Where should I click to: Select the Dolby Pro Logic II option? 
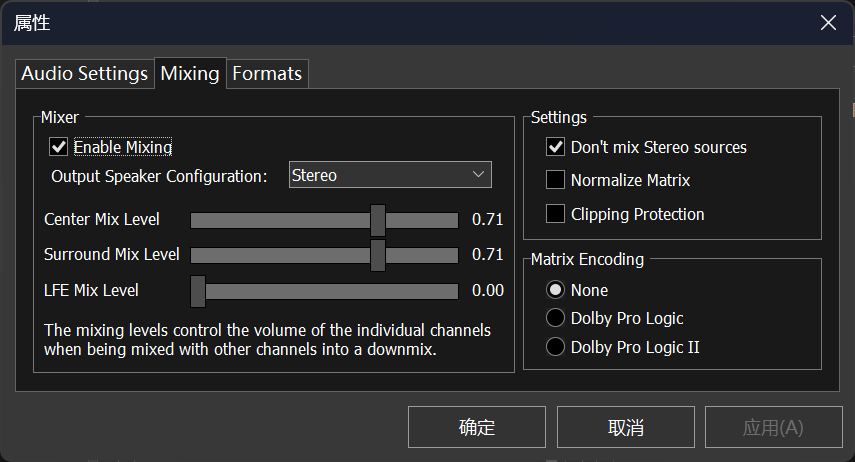(556, 347)
